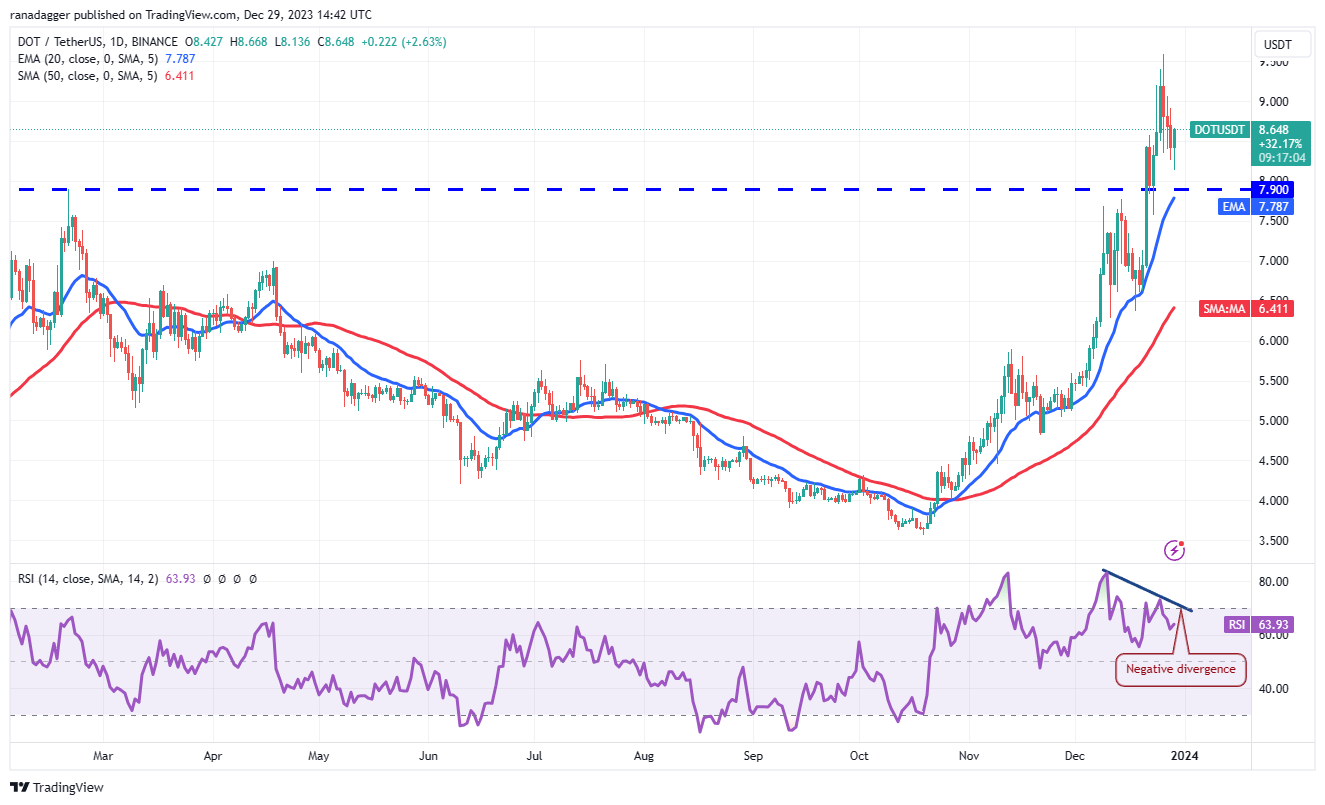Click the DOTUSDT symbol price tag

pos(1218,130)
